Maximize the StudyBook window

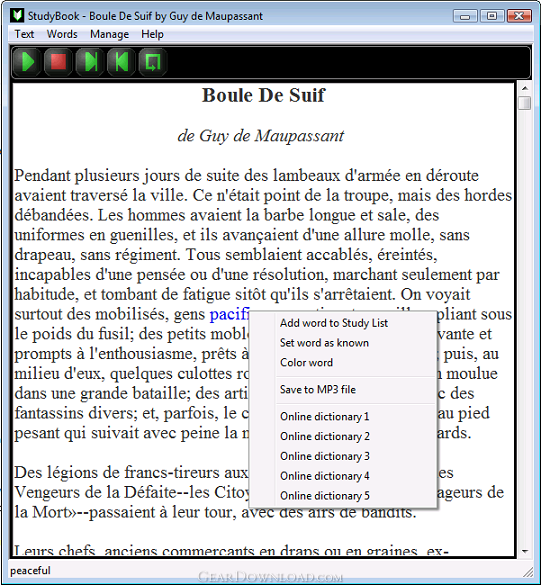click(x=492, y=16)
